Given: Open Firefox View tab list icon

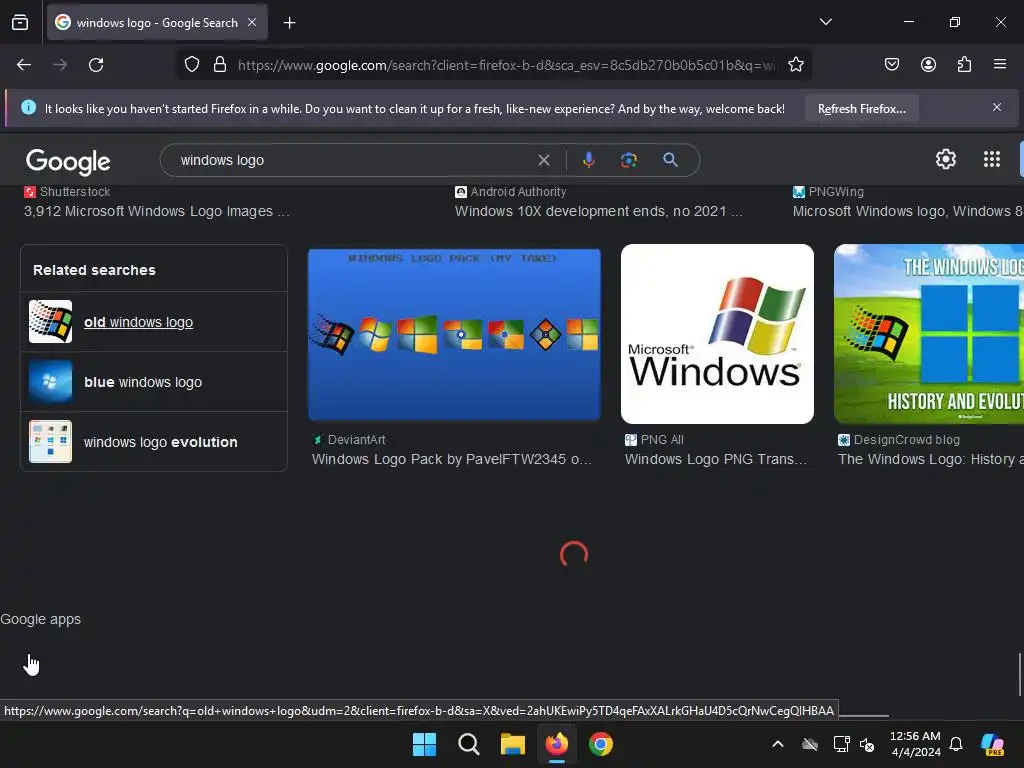Looking at the screenshot, I should pos(20,22).
